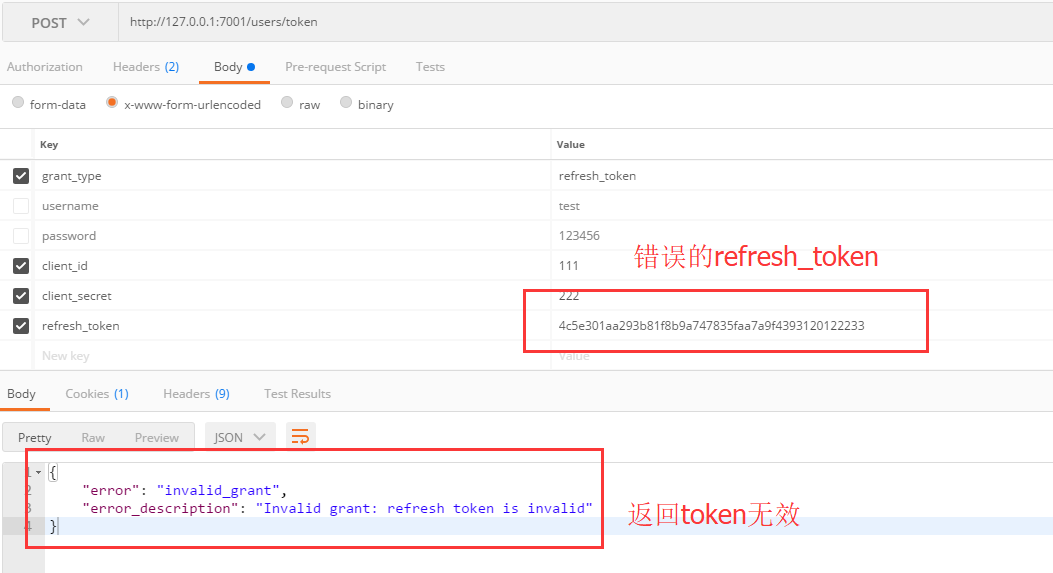Collapse JSON fold arrow at line 1
This screenshot has width=1053, height=573.
point(38,472)
